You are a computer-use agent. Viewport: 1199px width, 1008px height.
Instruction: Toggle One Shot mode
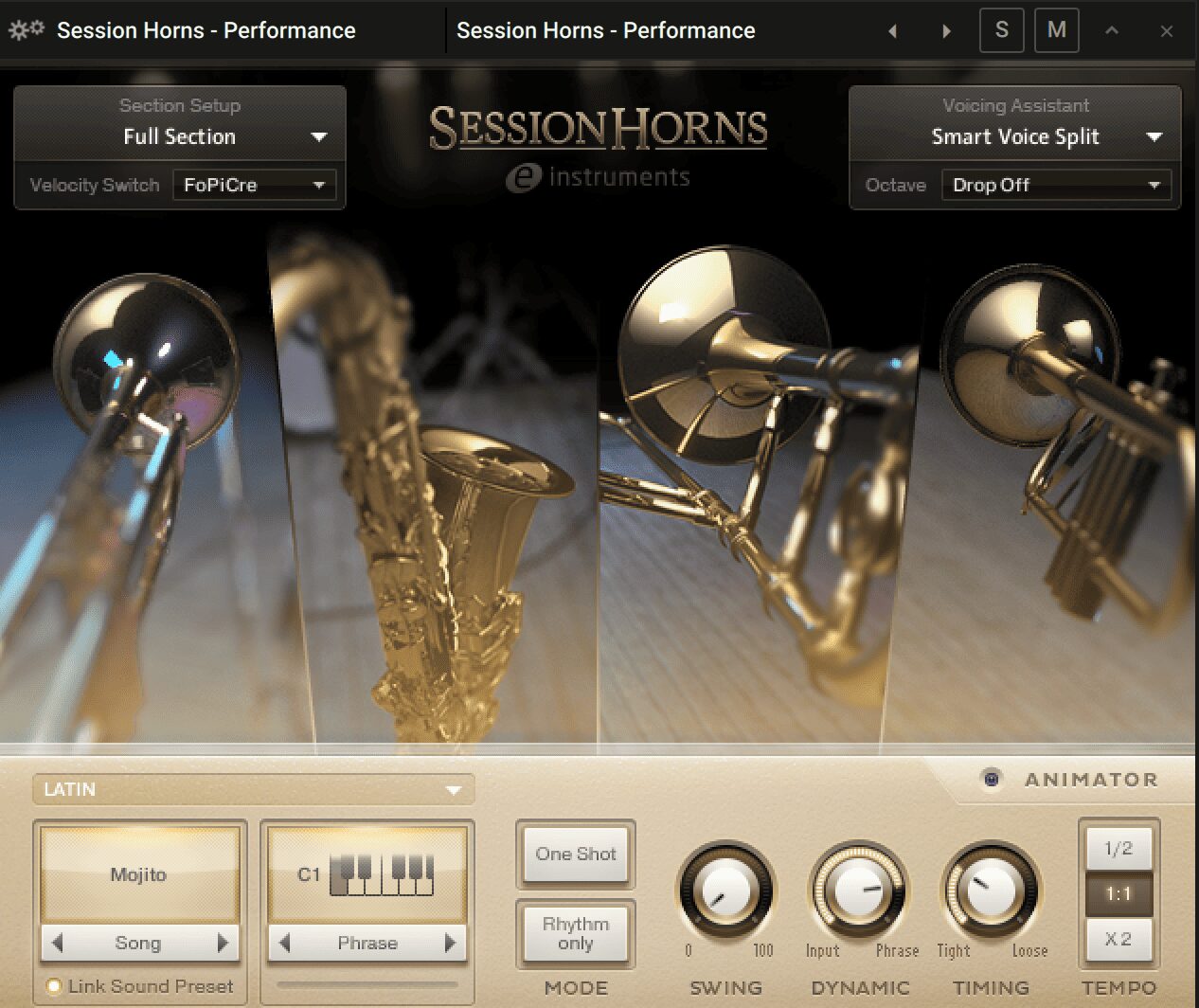[576, 854]
